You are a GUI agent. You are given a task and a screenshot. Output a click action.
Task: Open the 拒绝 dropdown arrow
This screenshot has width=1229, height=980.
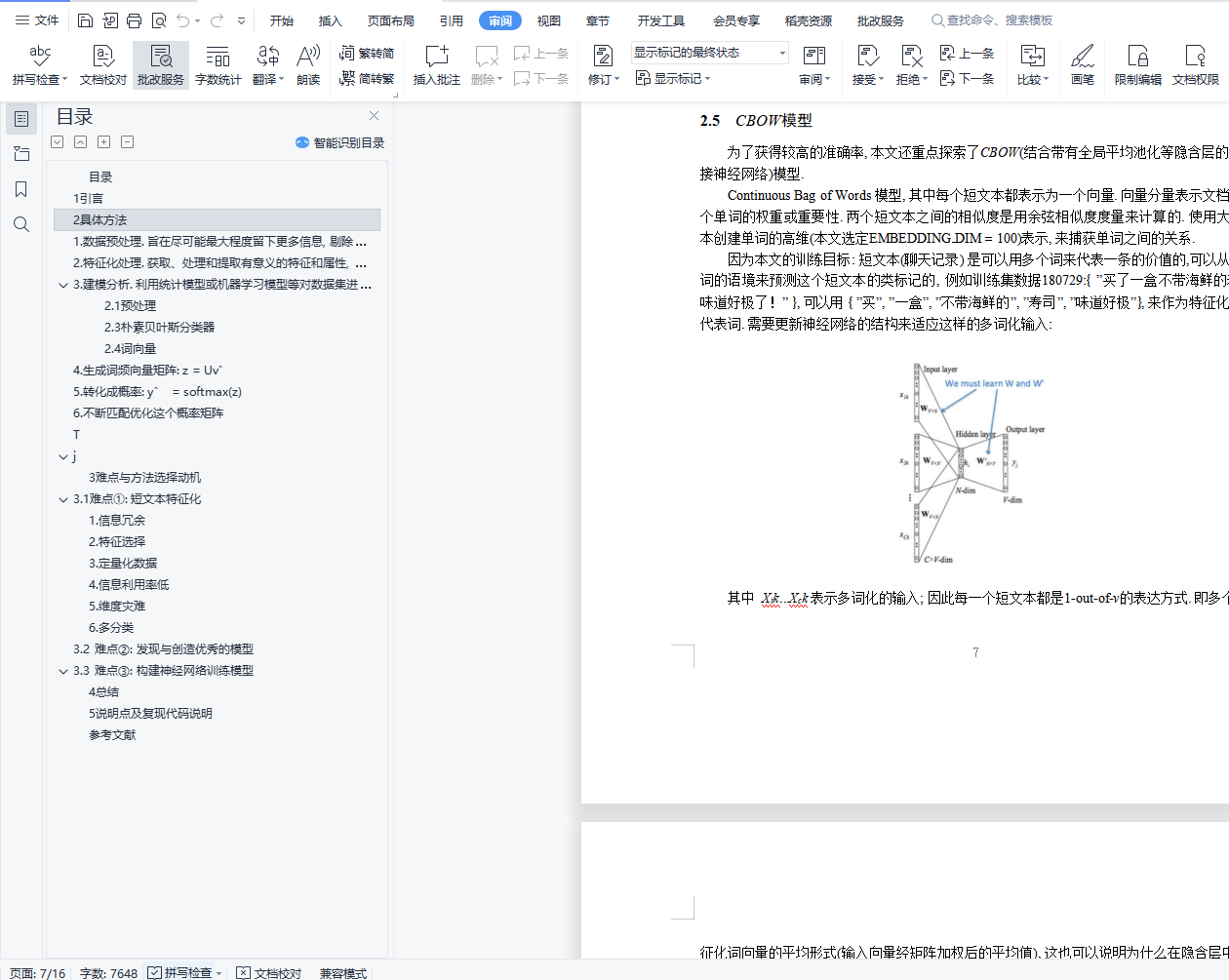point(925,80)
